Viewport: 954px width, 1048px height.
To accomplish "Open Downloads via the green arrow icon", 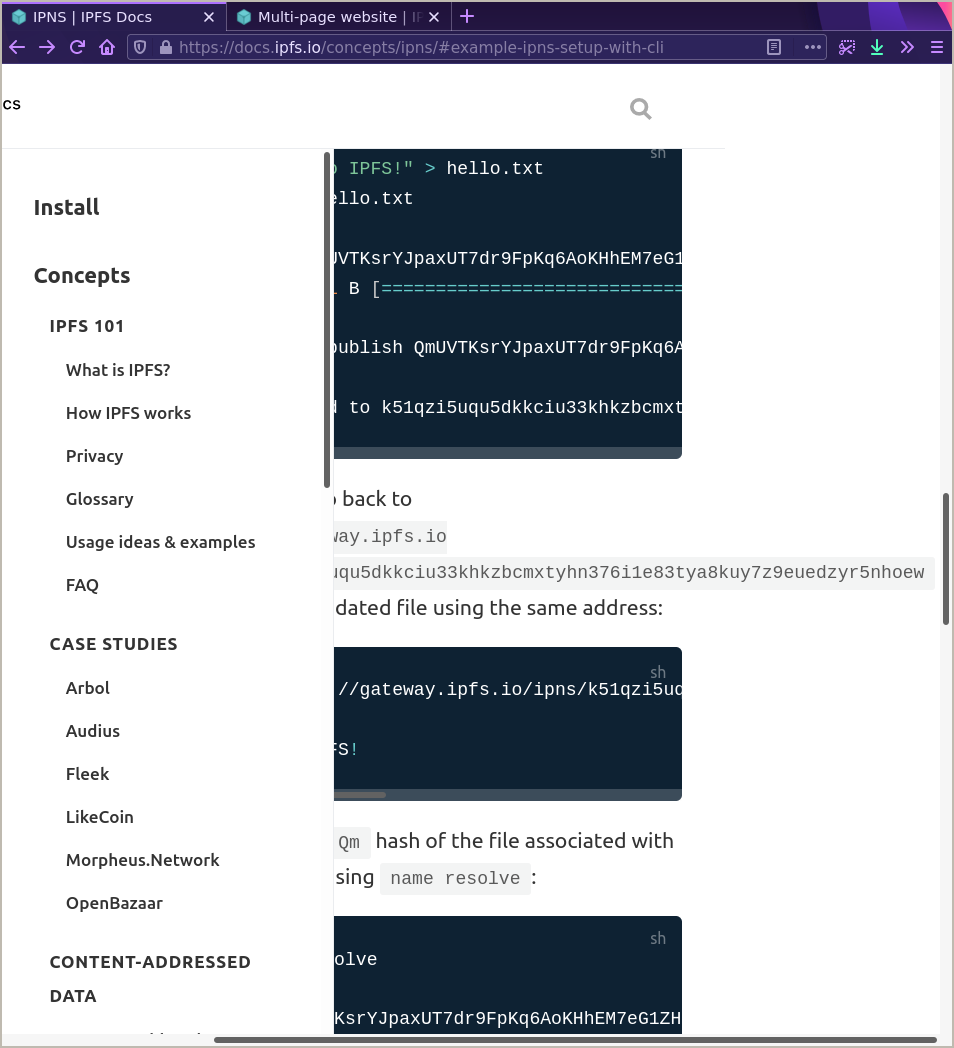I will point(877,47).
